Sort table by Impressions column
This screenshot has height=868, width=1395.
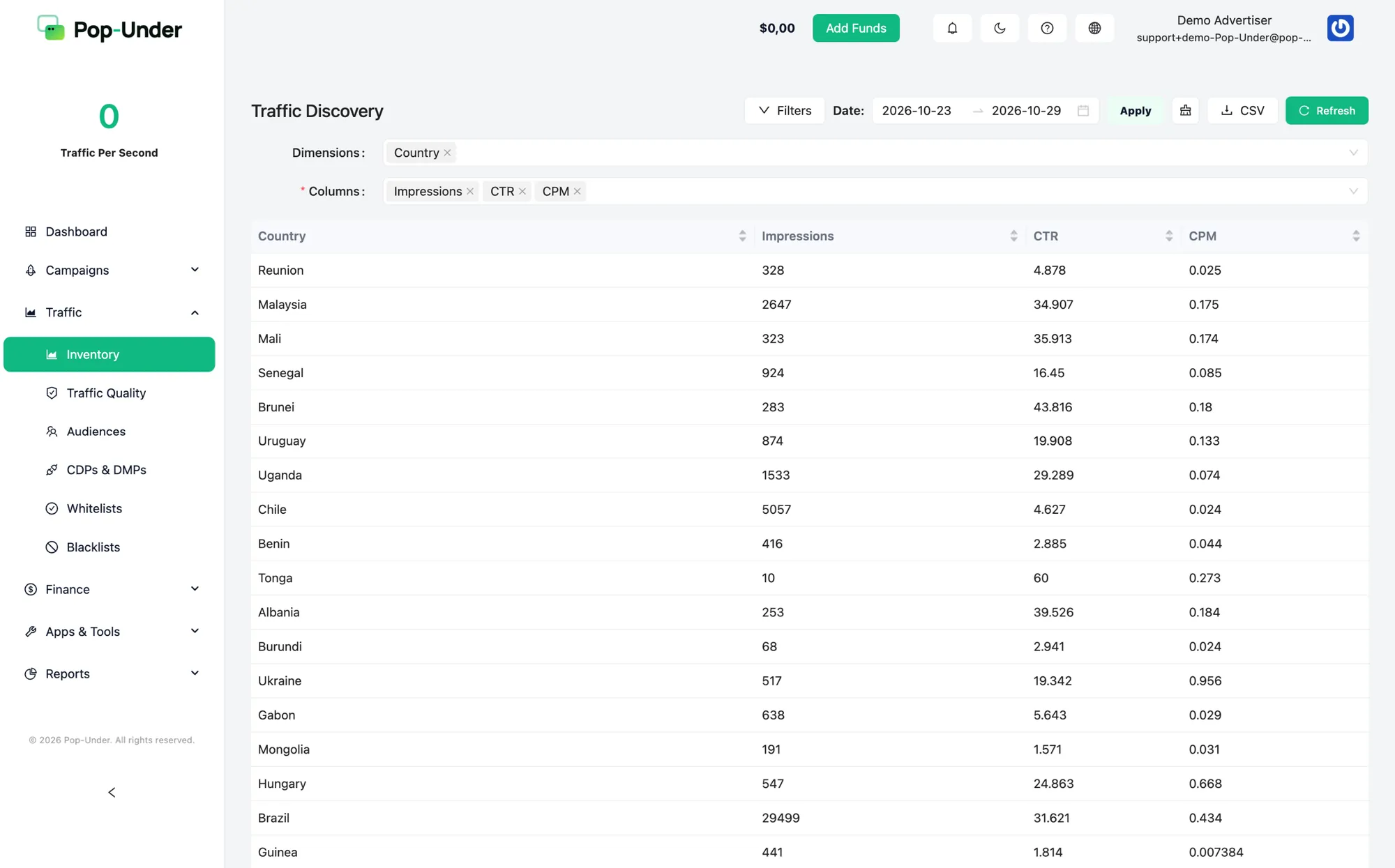click(1013, 236)
